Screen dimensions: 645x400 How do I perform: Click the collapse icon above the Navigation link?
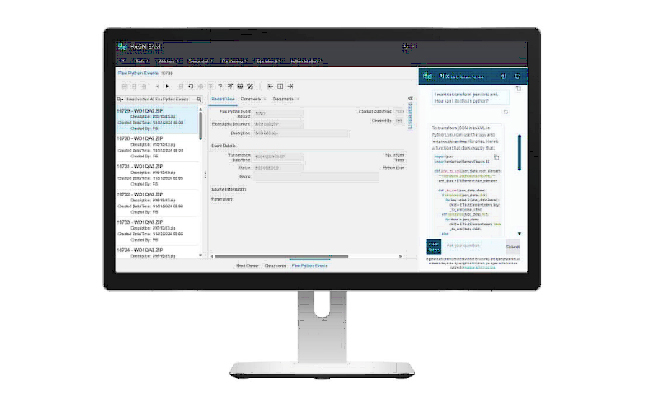point(410,98)
